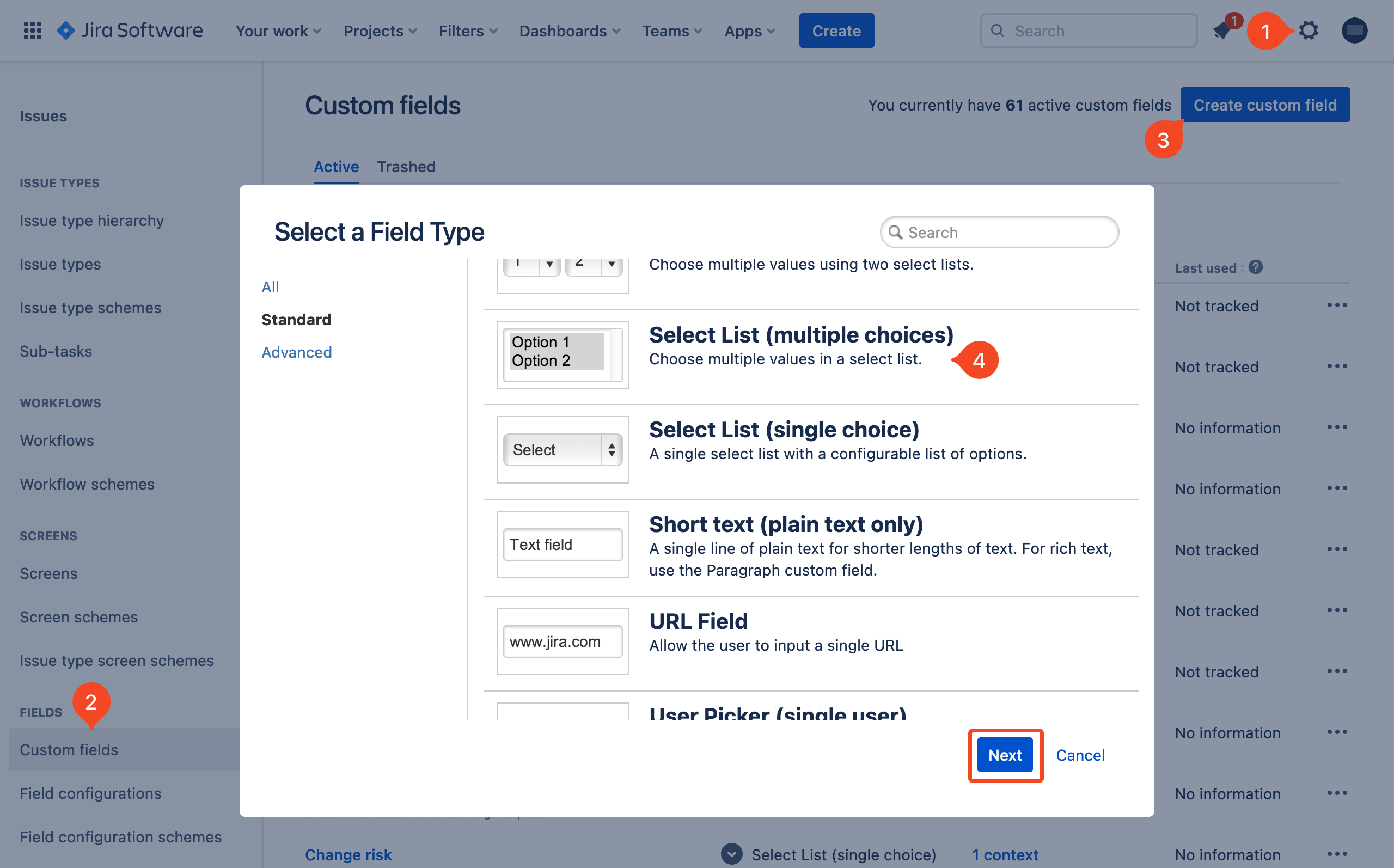
Task: Sort by the Last used column
Action: [x=1209, y=268]
